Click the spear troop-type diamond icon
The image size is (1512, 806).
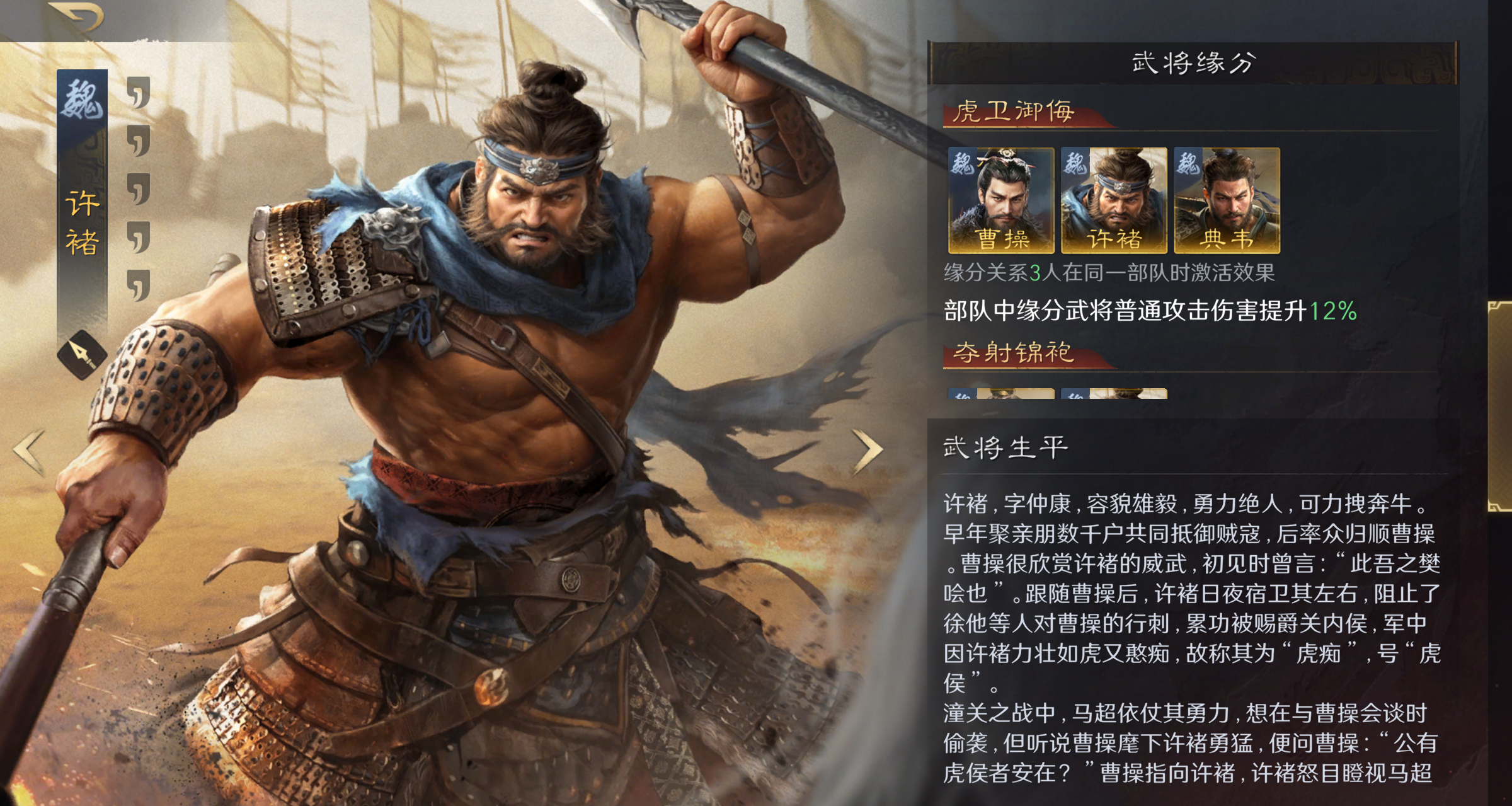tap(82, 355)
